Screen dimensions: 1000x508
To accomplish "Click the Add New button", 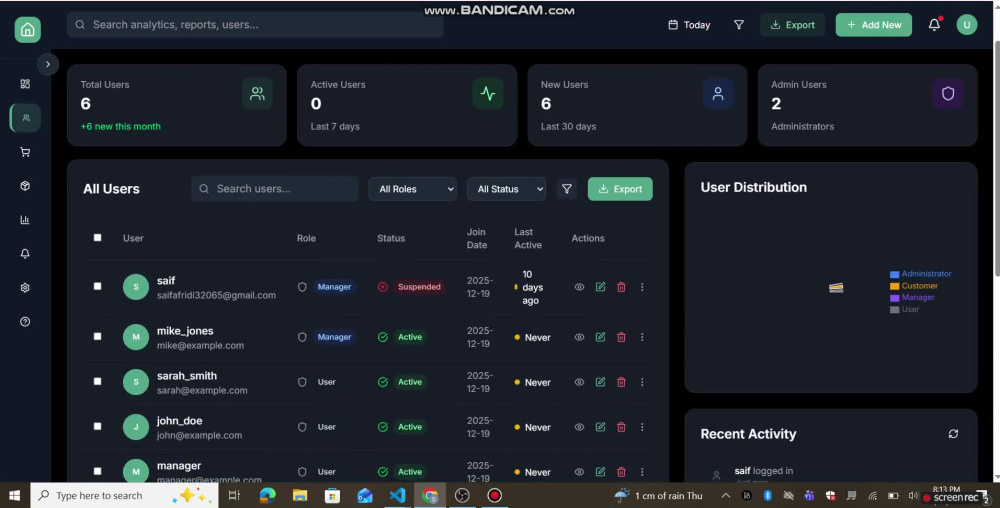I will (x=874, y=25).
